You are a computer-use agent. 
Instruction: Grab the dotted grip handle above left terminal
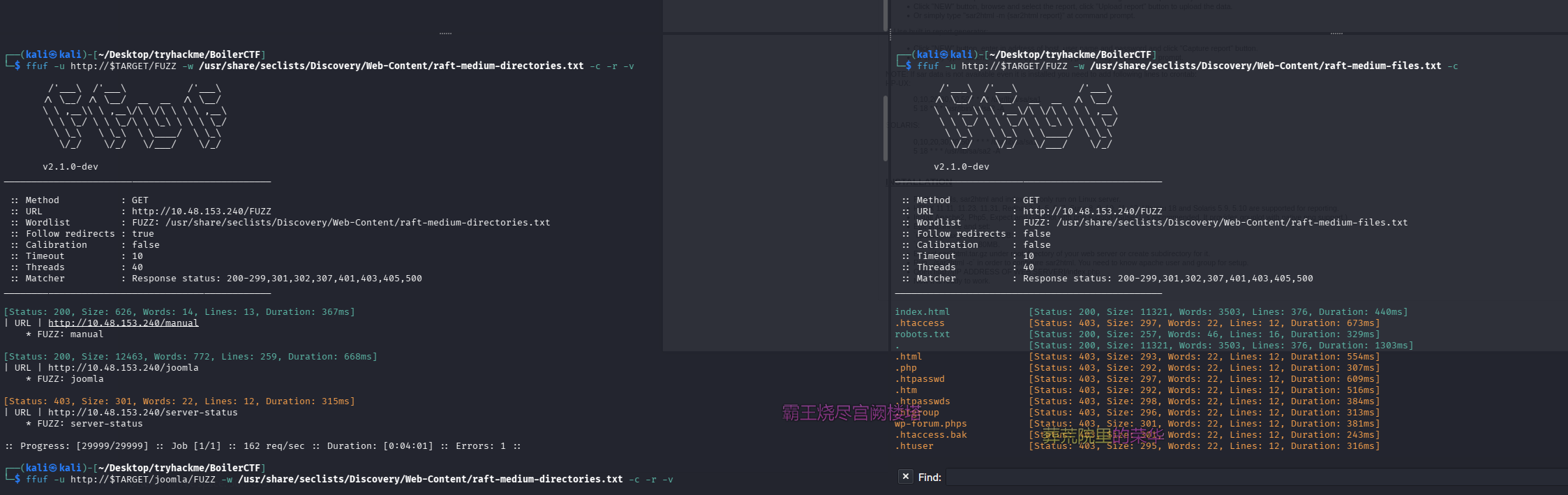(x=445, y=34)
